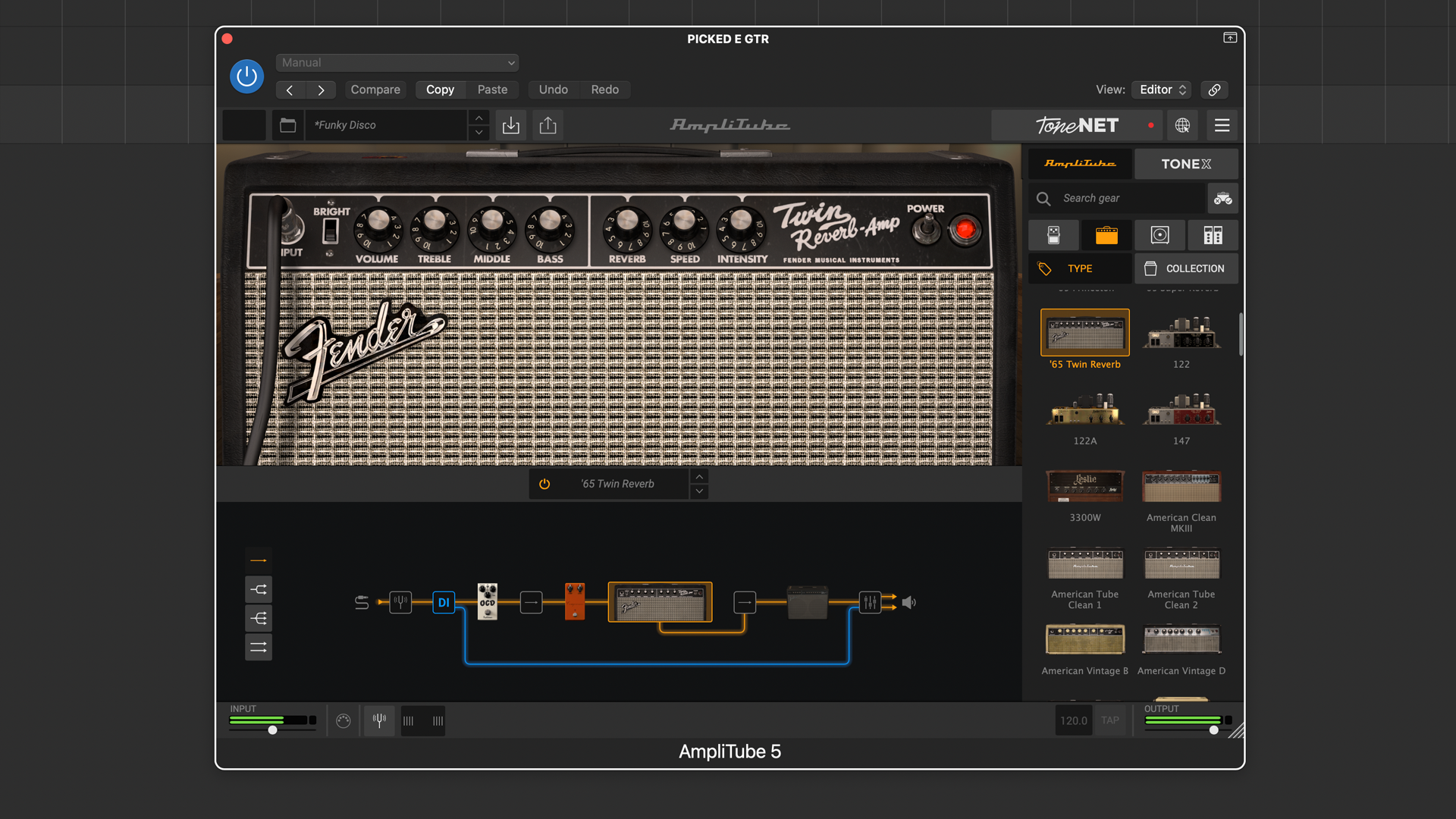Toggle the plugin power bypass button
Viewport: 1456px width, 819px height.
(x=246, y=77)
